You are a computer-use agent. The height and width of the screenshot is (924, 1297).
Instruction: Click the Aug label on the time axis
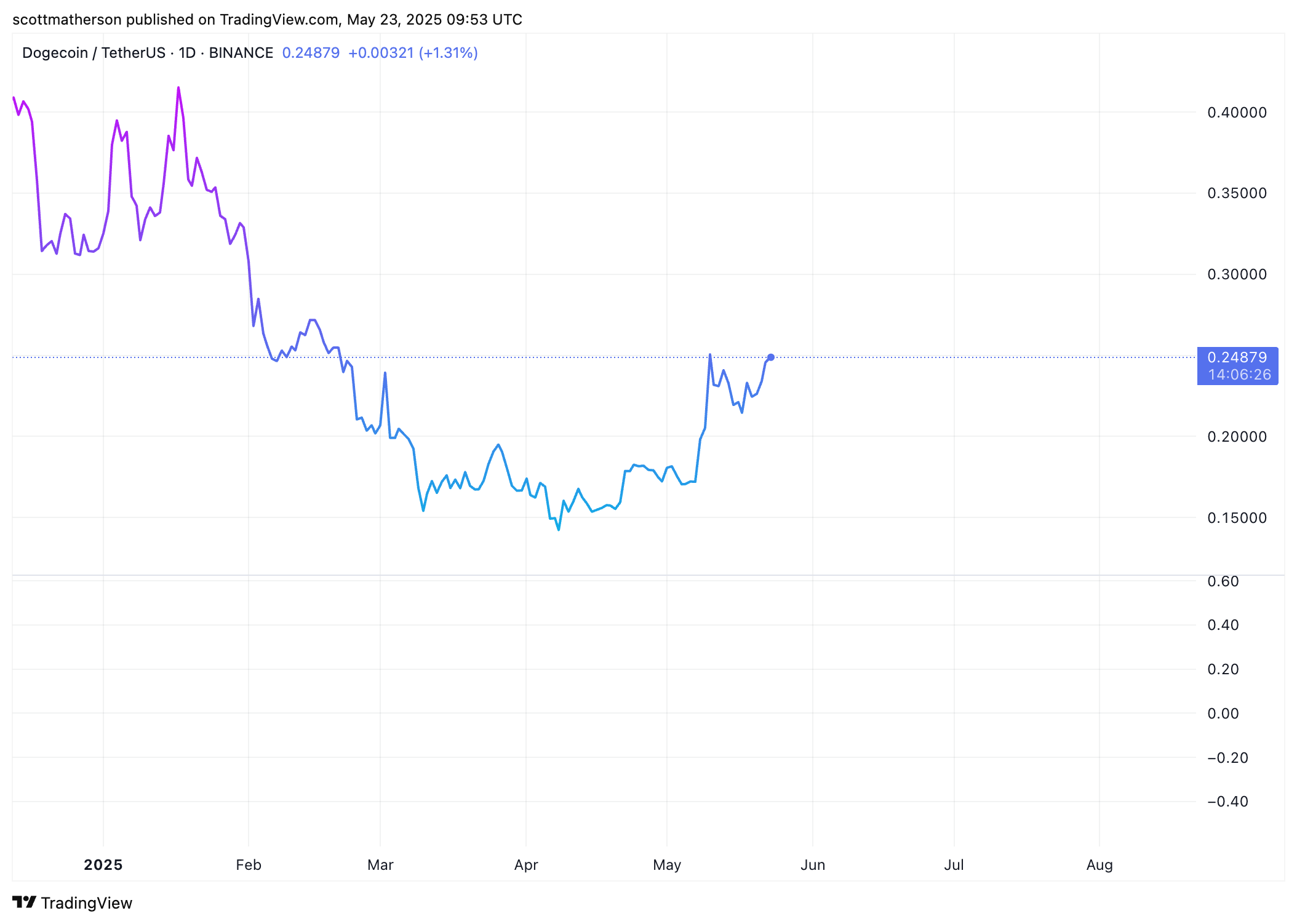click(1099, 865)
